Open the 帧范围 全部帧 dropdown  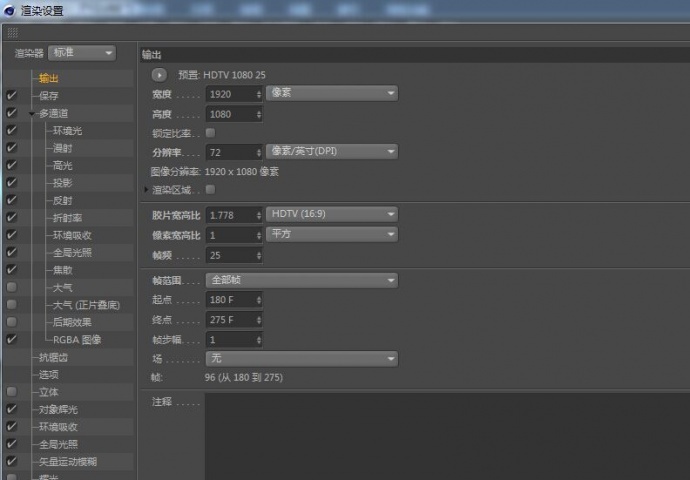[302, 280]
